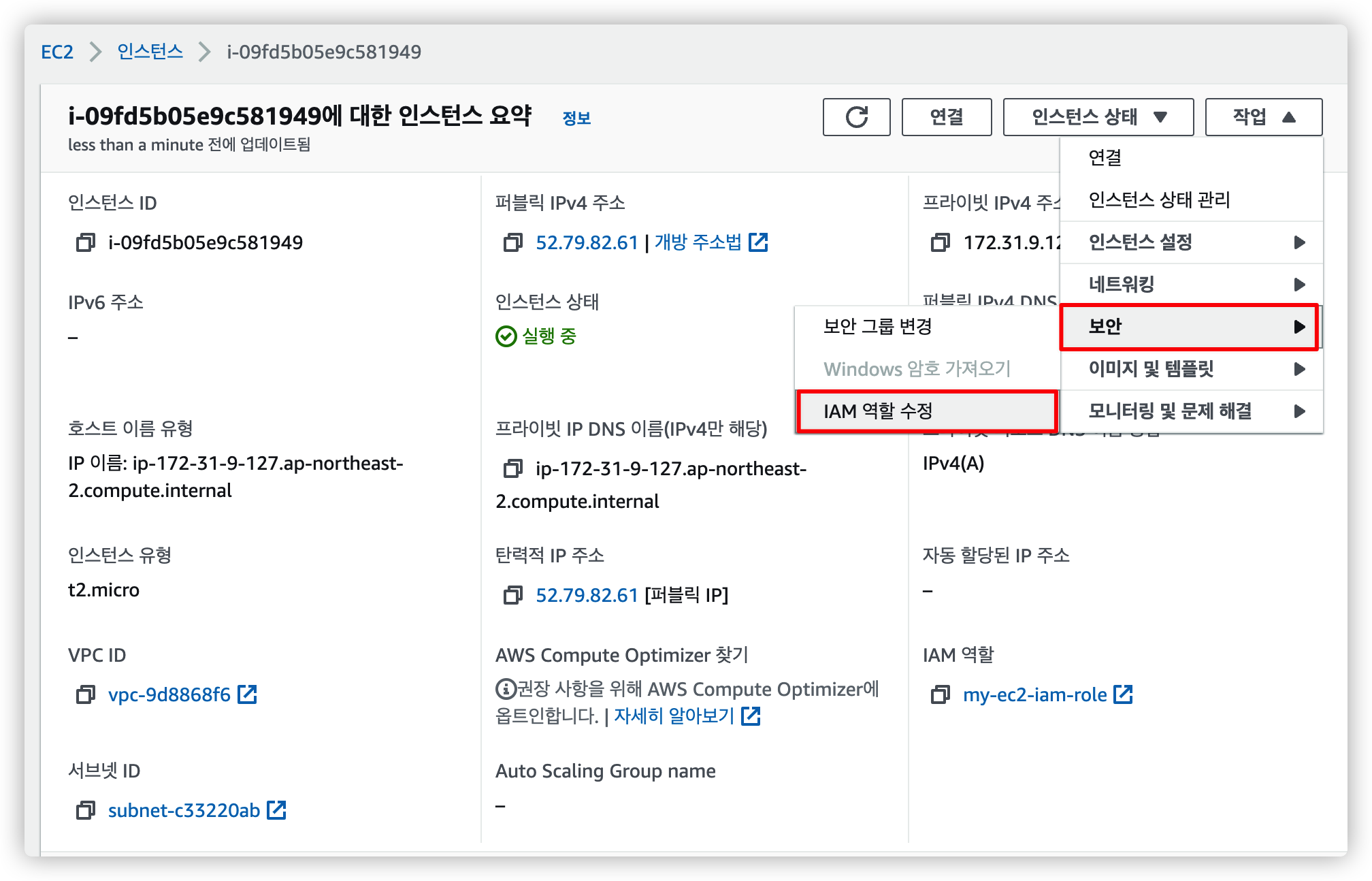Click the refresh icon button
1372x881 pixels.
pyautogui.click(x=856, y=117)
